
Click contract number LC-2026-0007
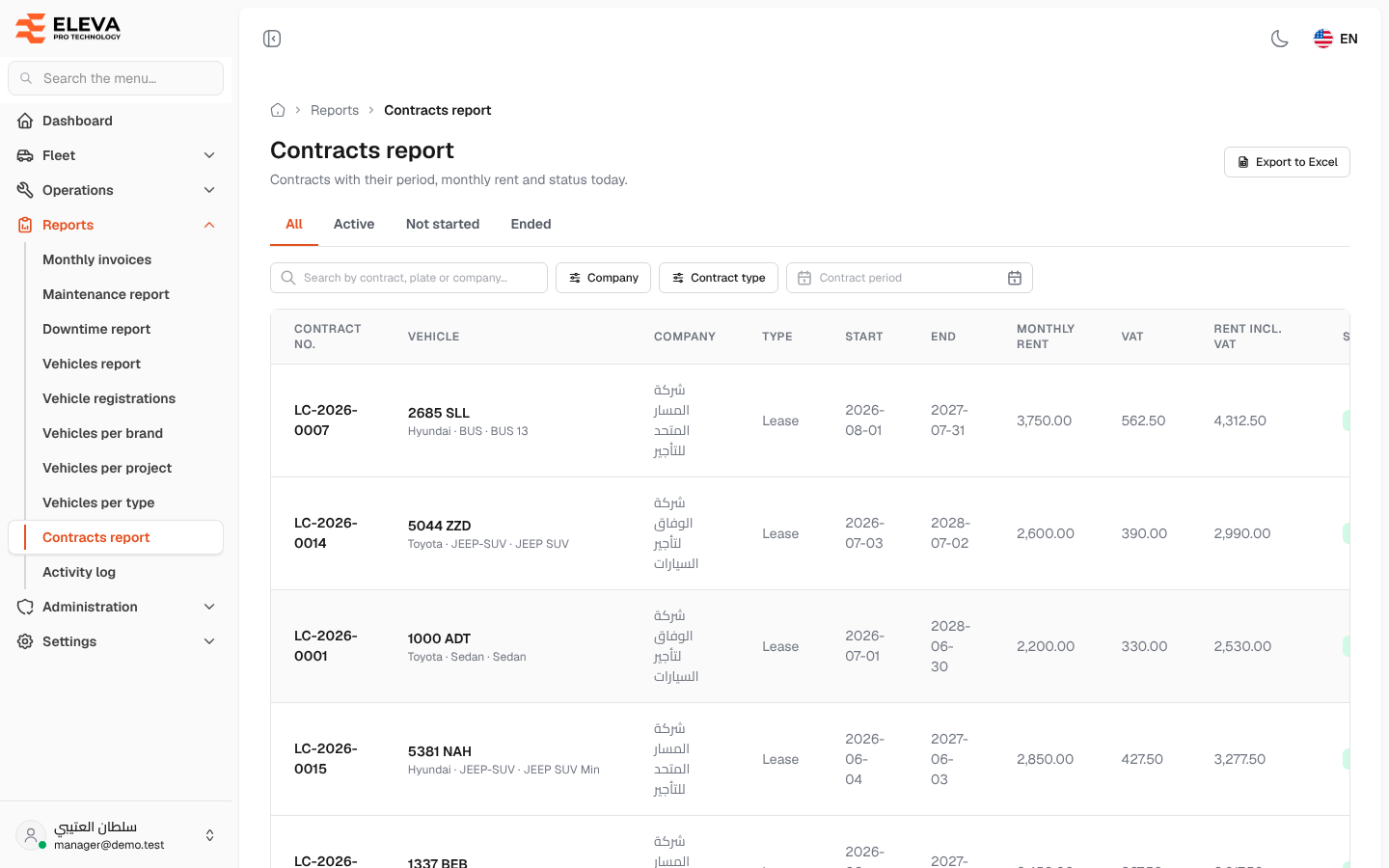(326, 420)
